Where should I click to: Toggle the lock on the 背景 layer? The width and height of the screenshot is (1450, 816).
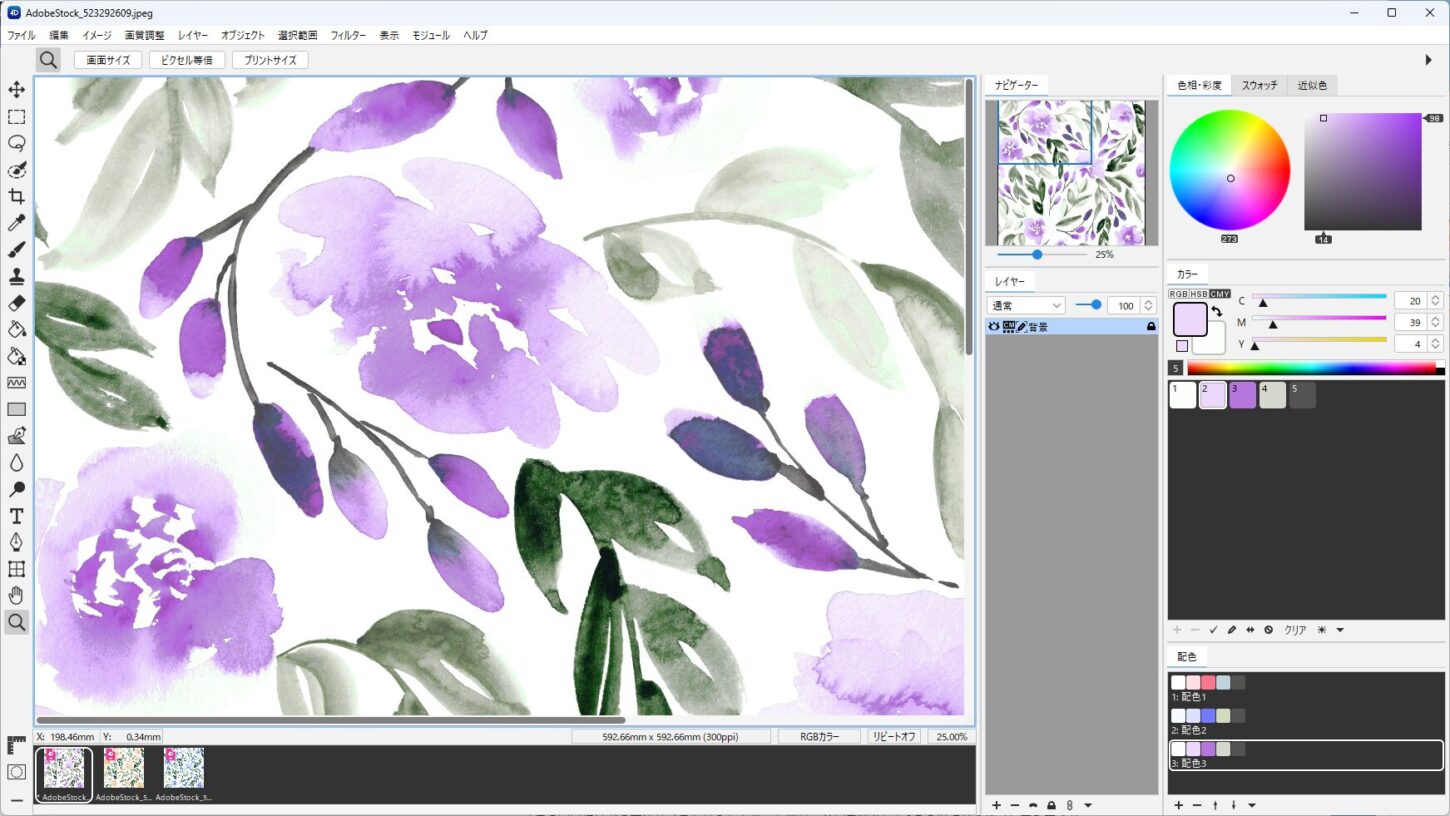(1151, 327)
